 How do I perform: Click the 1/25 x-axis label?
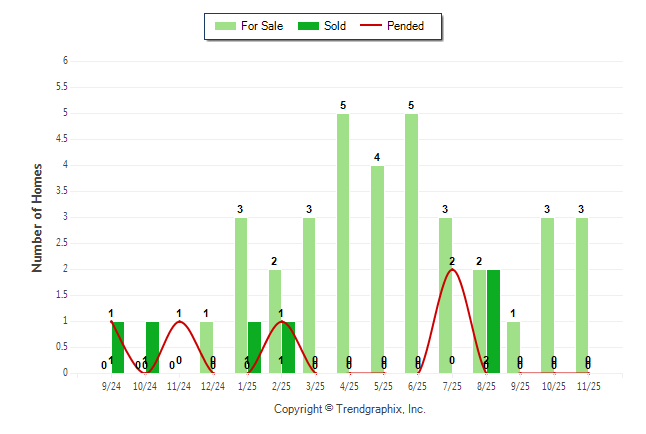click(247, 385)
